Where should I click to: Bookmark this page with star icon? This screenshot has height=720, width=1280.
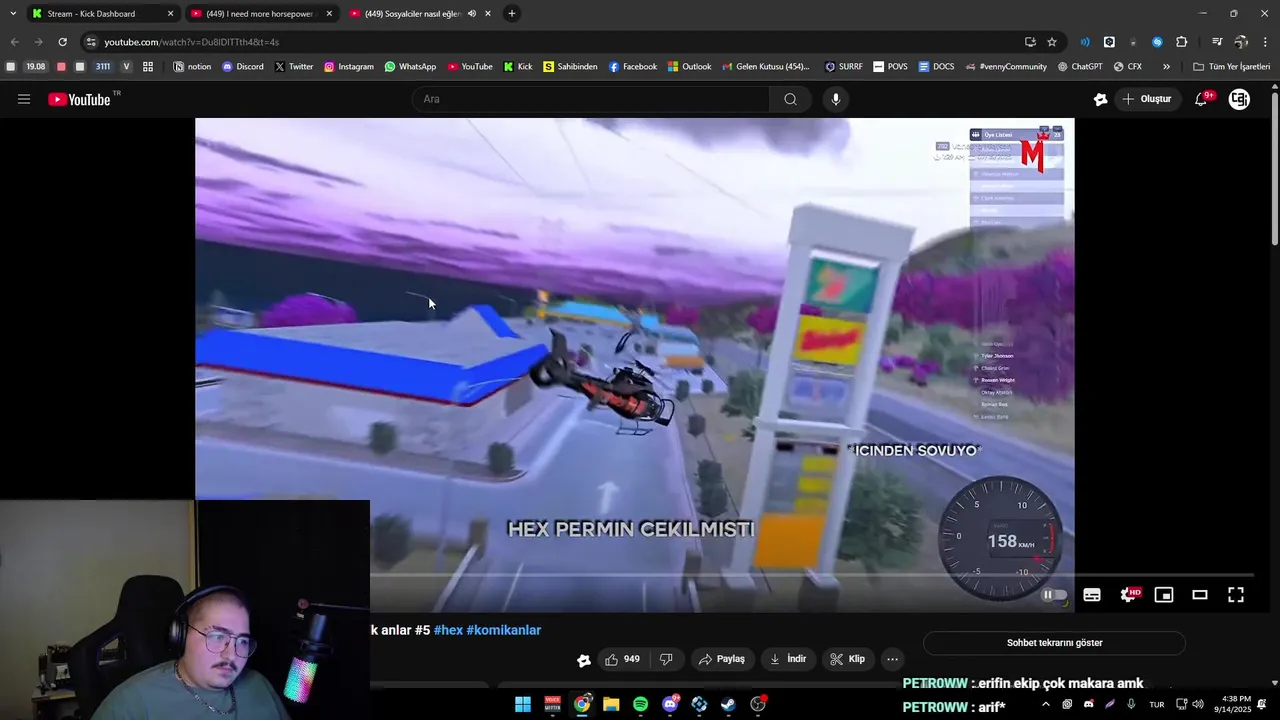coord(1052,42)
